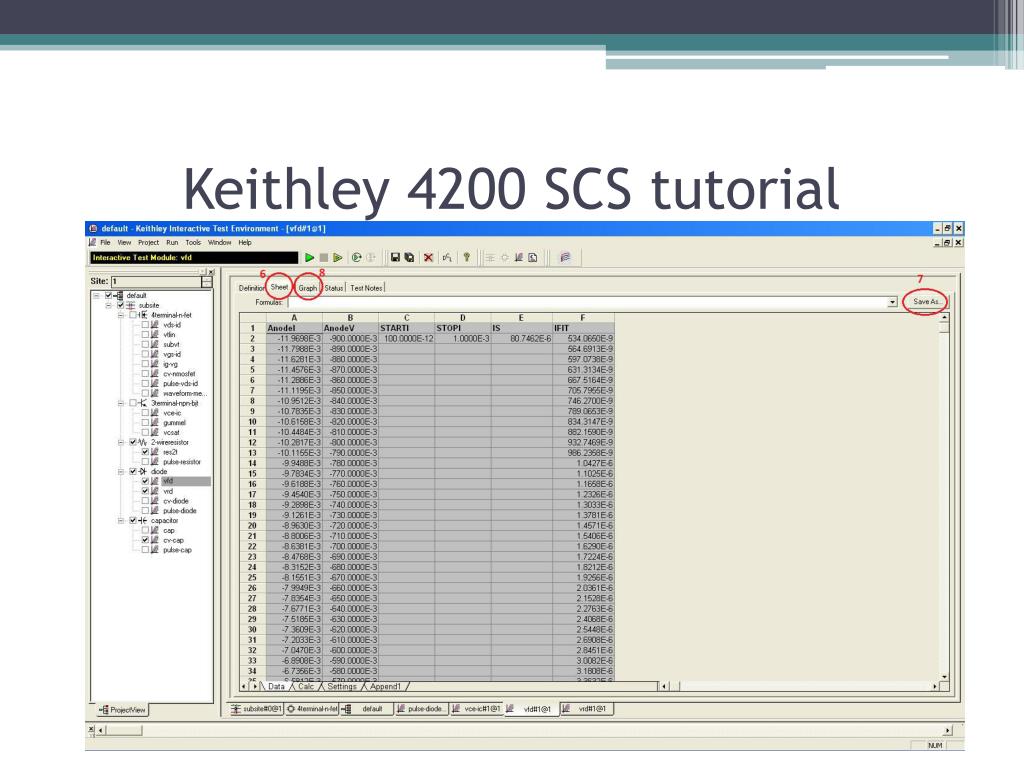Click the 3terminal-npn-bjt transistor icon
This screenshot has width=1024, height=768.
[x=142, y=404]
